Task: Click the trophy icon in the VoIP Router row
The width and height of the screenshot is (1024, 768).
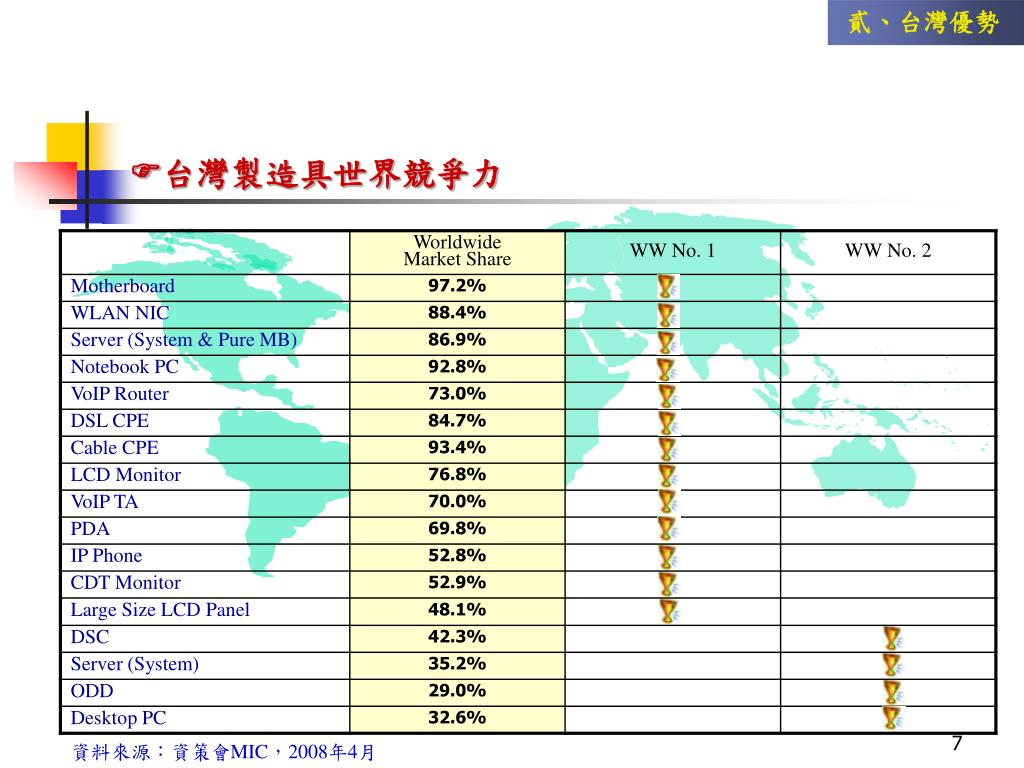Action: point(667,394)
